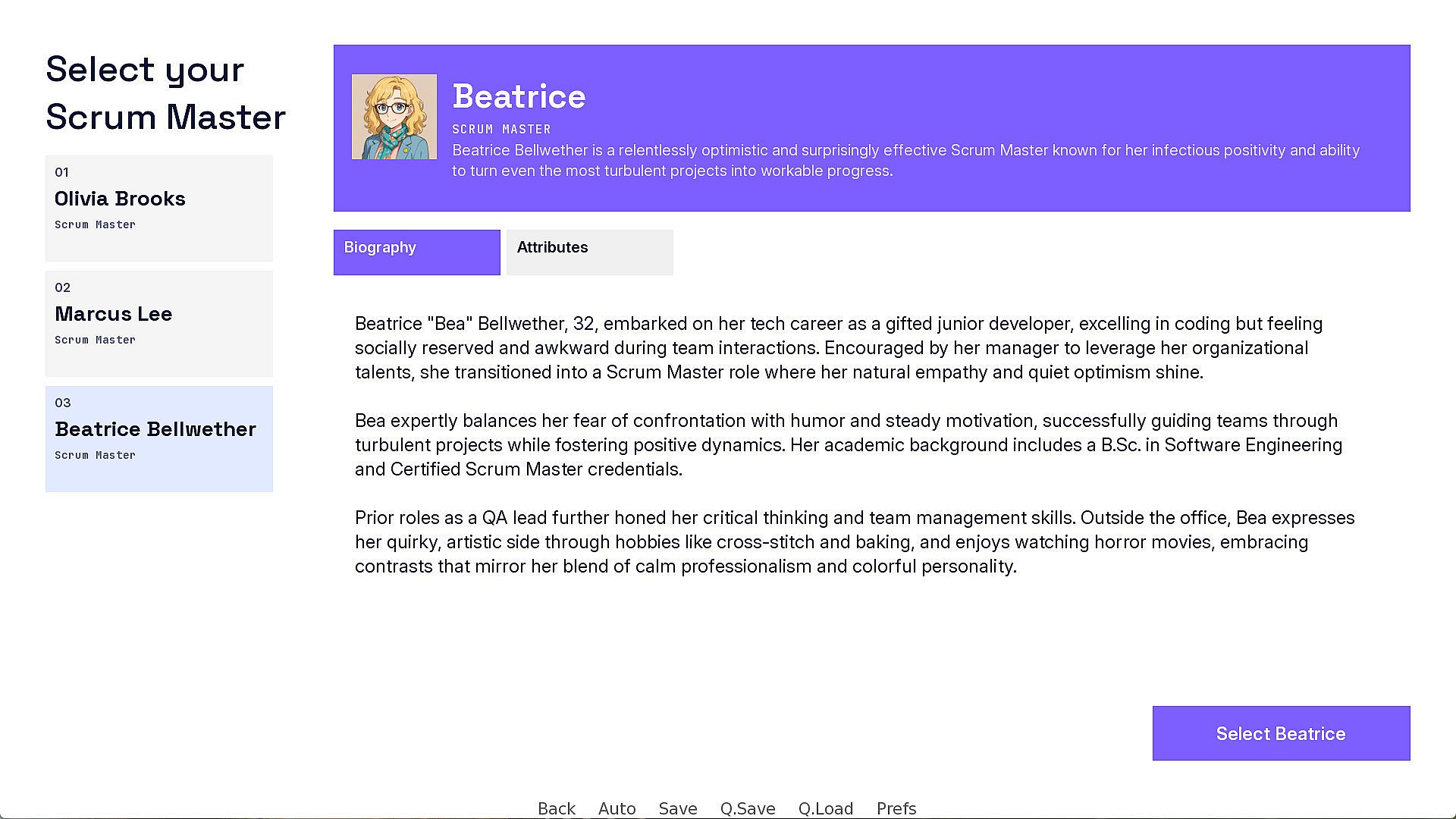Viewport: 1456px width, 819px height.
Task: Click Q.Save to quick save
Action: 748,808
